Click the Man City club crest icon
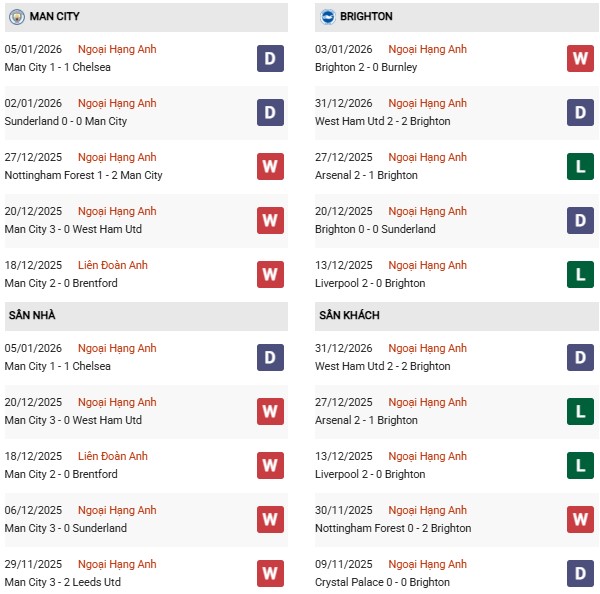Viewport: 600px width, 594px height. coord(16,17)
